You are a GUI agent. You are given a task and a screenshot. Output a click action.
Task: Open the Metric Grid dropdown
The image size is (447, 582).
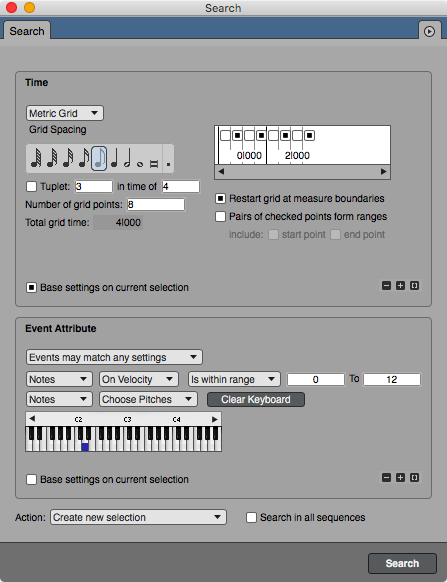65,113
